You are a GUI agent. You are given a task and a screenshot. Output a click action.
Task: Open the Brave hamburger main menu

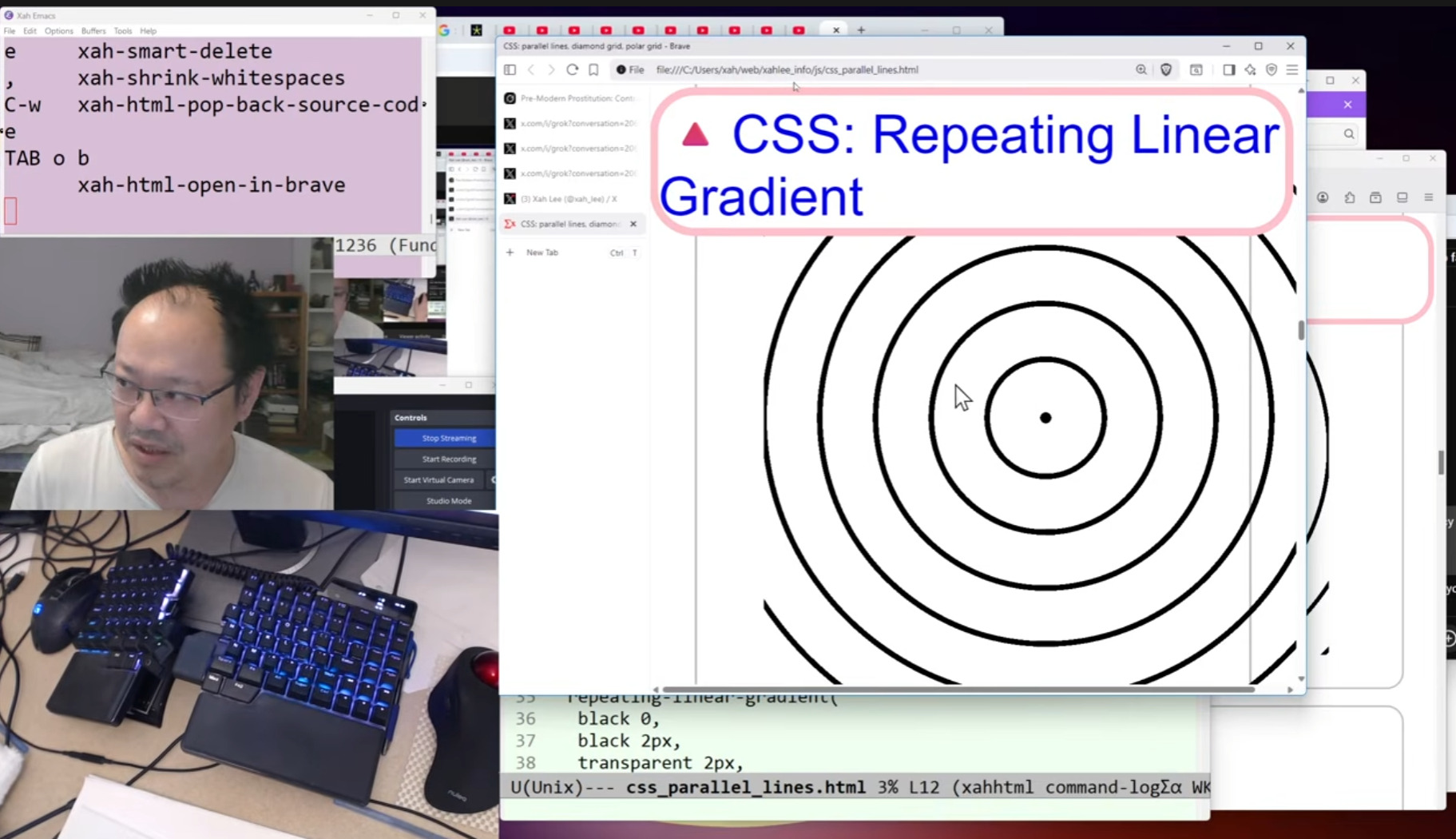coord(1292,70)
